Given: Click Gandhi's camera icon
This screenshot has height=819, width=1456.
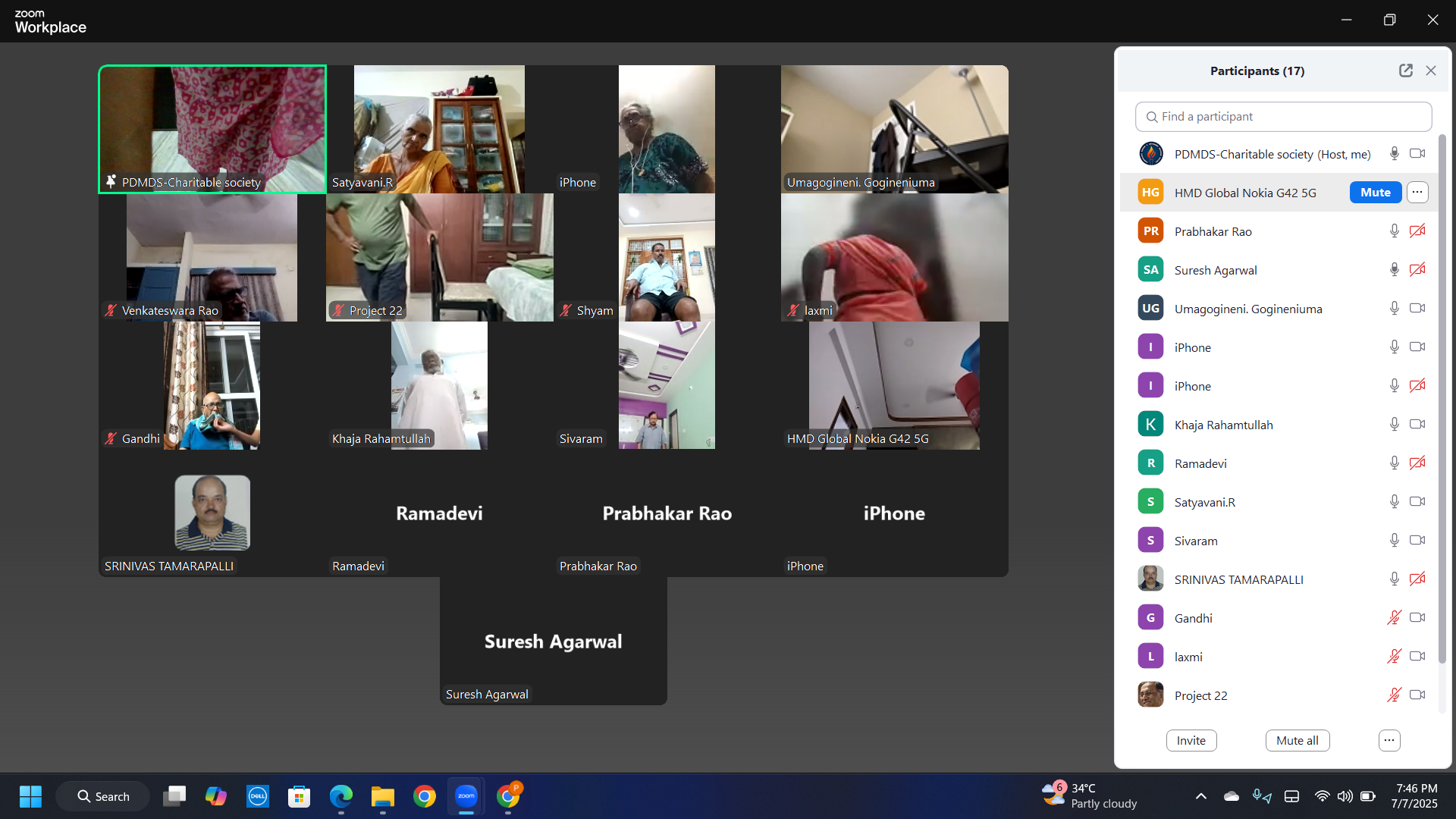Looking at the screenshot, I should tap(1417, 618).
